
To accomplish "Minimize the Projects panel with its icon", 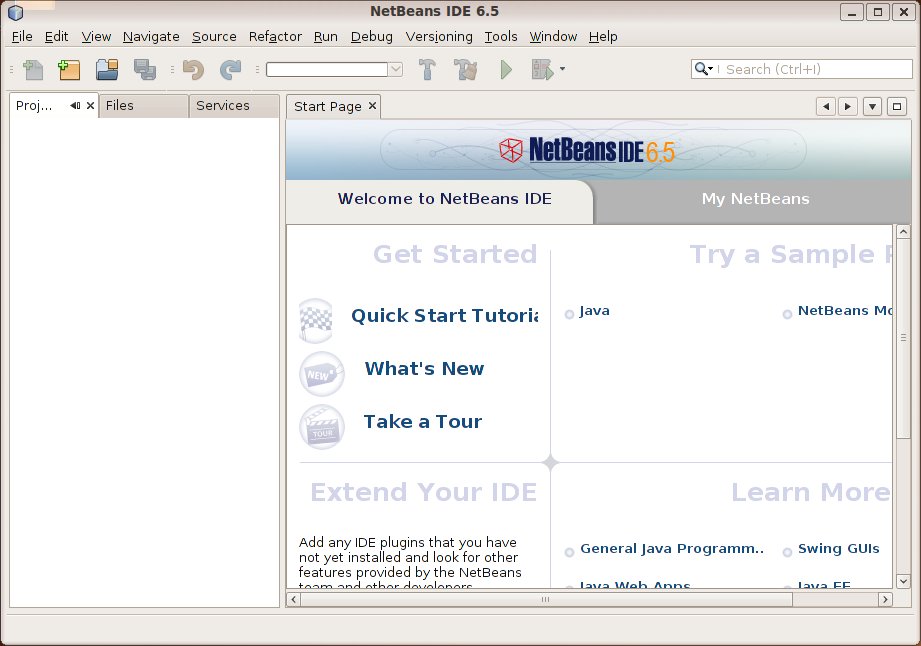I will [x=75, y=106].
